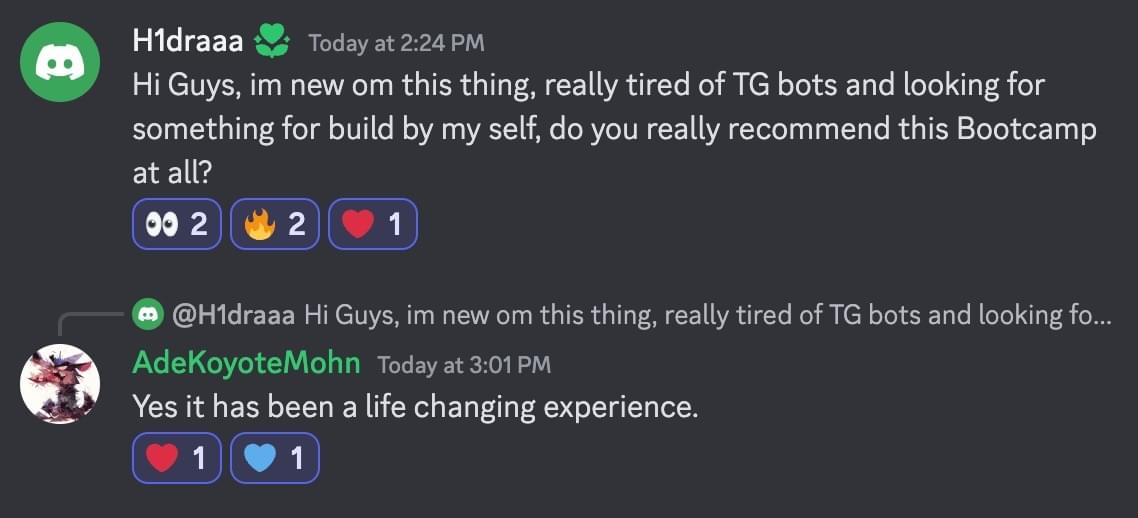Open H1draaa's profile from the username
Viewport: 1138px width, 518px height.
(187, 42)
